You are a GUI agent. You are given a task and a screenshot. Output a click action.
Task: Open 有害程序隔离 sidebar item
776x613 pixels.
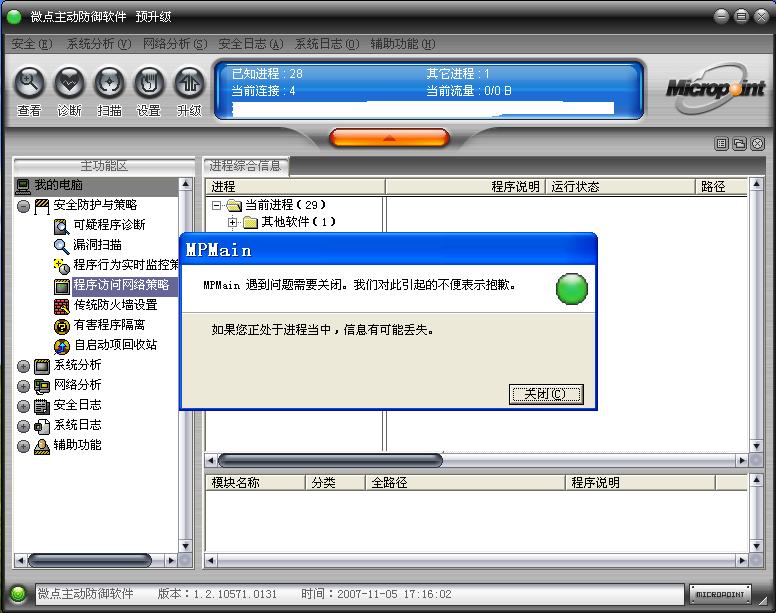tap(109, 325)
